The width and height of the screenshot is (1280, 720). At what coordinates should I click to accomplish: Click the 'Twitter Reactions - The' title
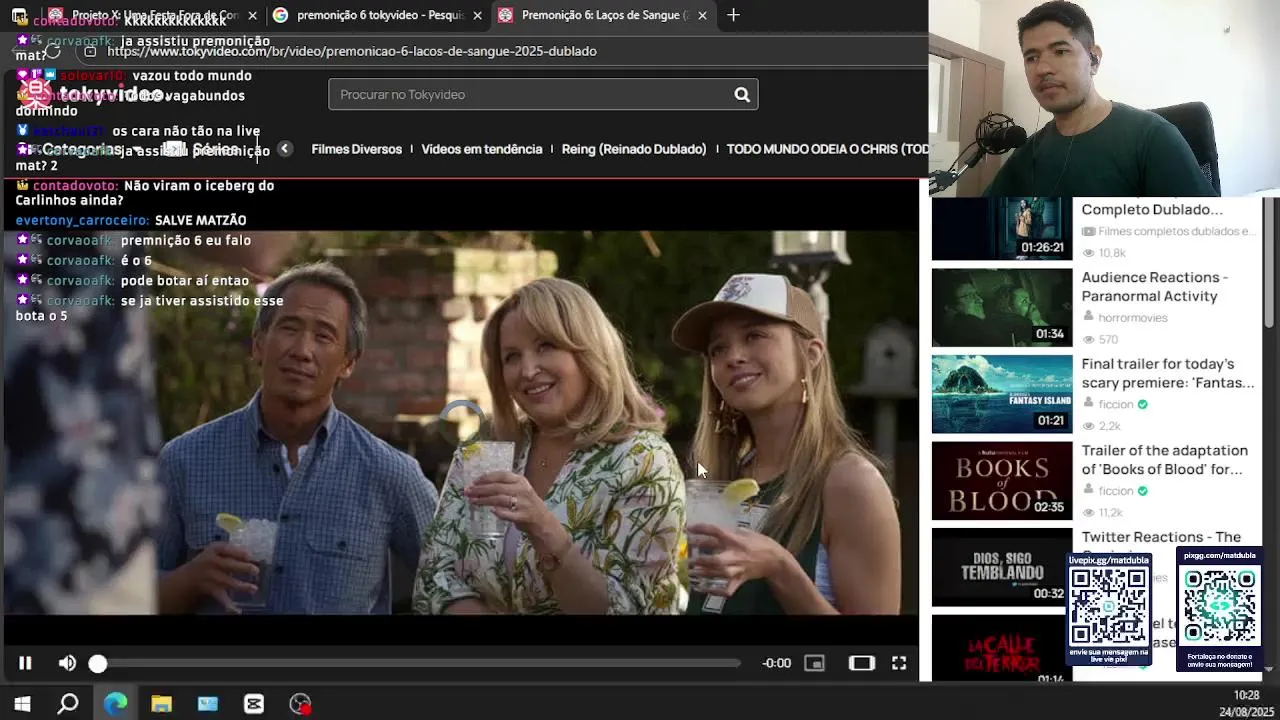[1161, 537]
